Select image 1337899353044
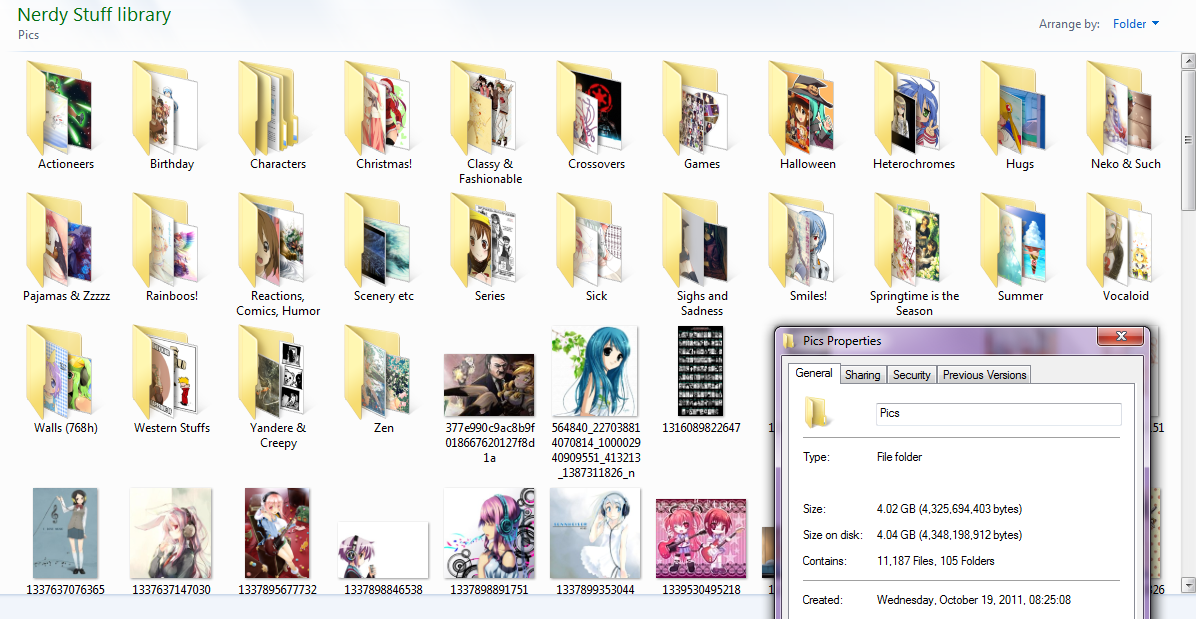Viewport: 1196px width, 619px height. click(595, 534)
